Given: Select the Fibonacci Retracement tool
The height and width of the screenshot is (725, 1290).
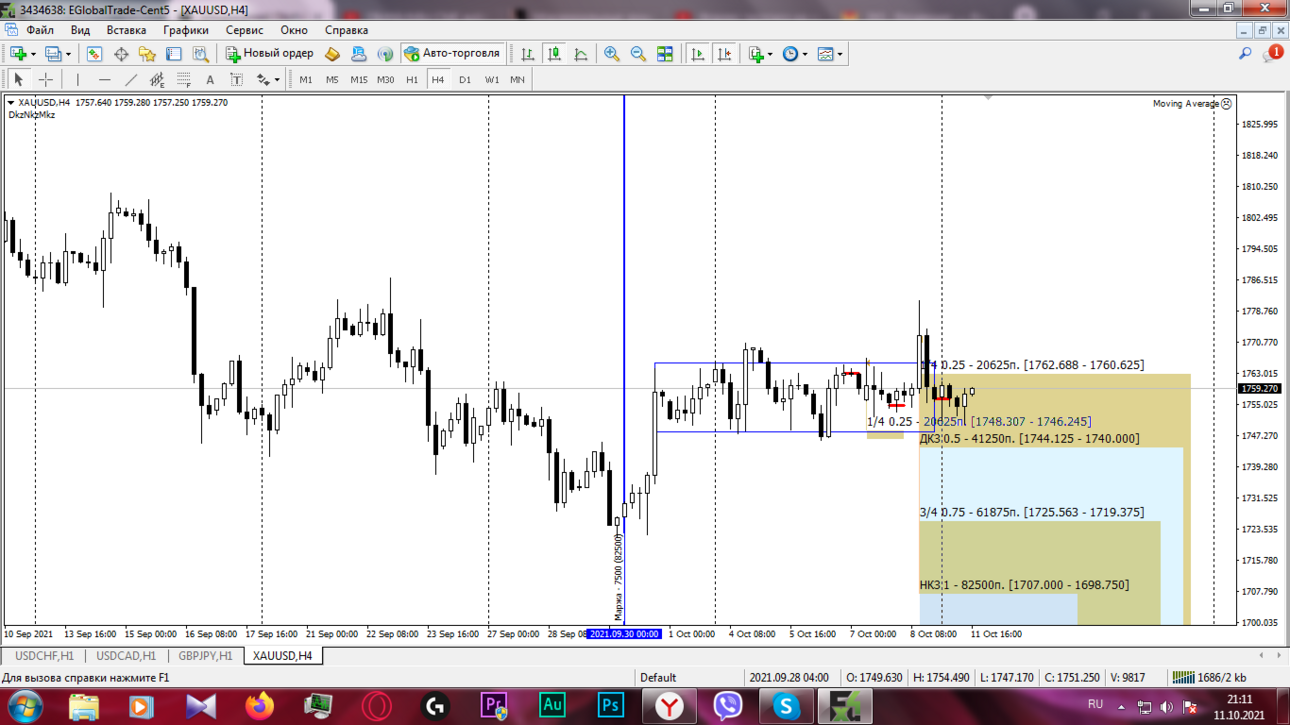Looking at the screenshot, I should point(183,80).
